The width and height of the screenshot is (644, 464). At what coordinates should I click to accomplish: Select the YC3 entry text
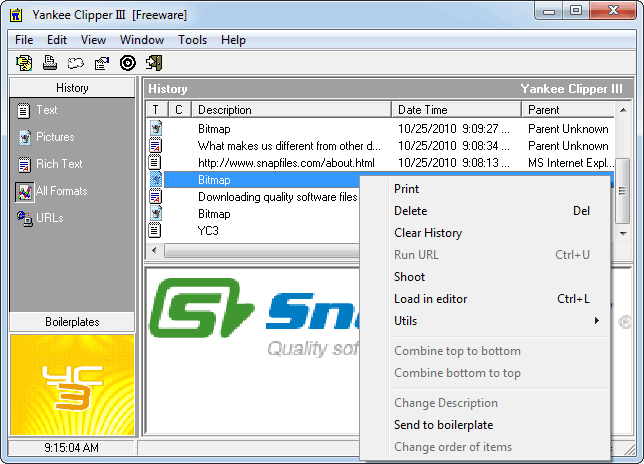[208, 231]
